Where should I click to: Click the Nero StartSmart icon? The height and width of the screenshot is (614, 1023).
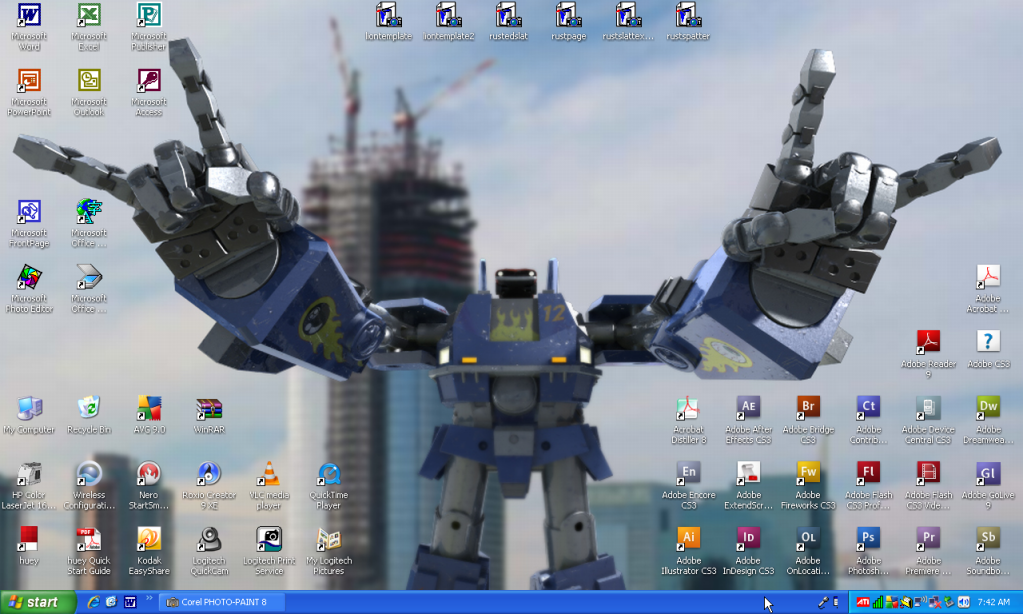pyautogui.click(x=149, y=473)
